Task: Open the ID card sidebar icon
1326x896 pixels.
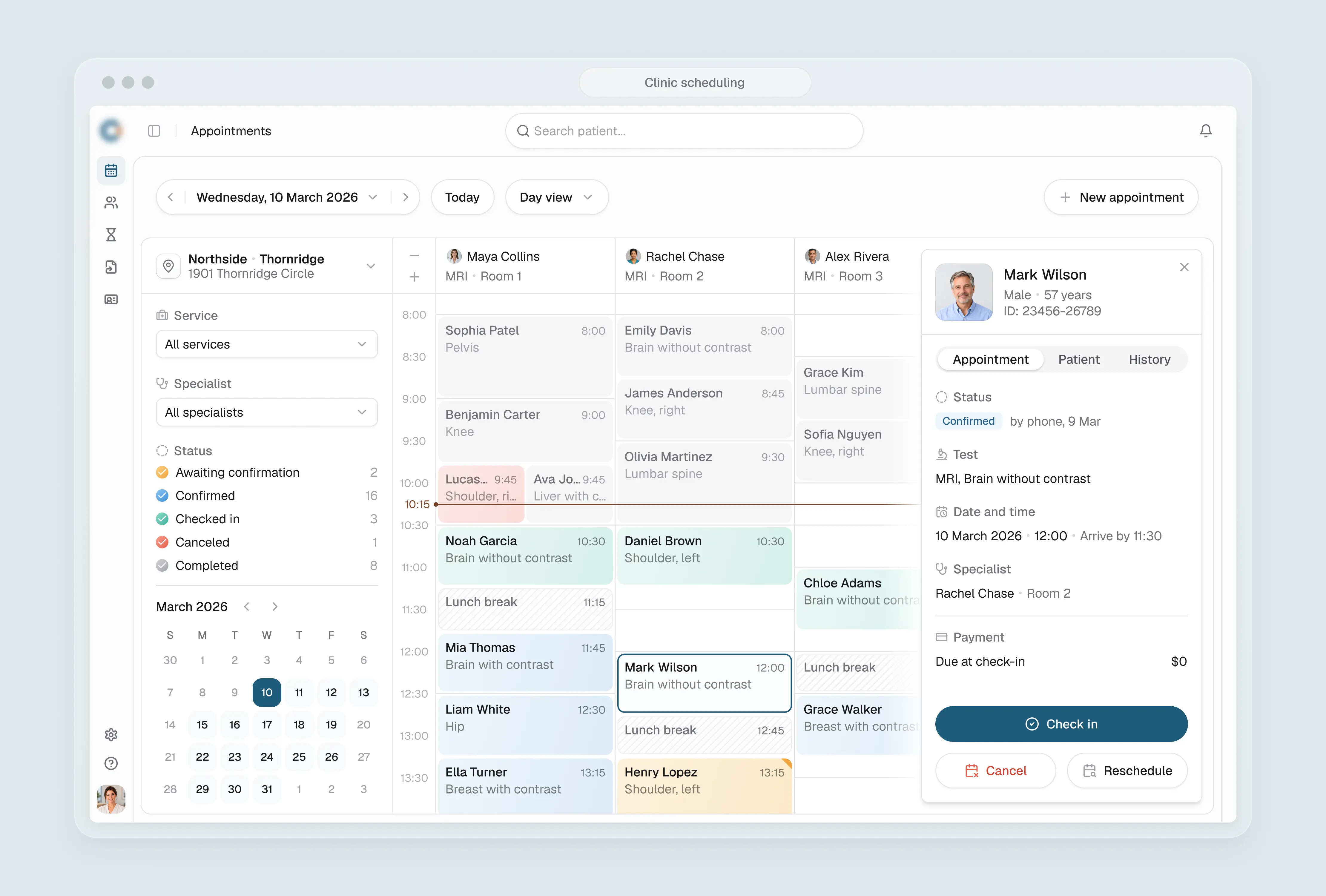Action: click(111, 300)
